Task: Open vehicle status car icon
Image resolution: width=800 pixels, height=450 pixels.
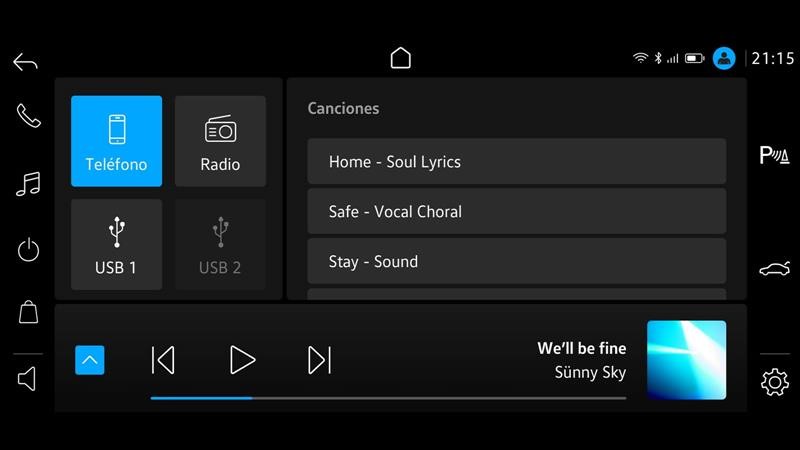Action: click(774, 268)
